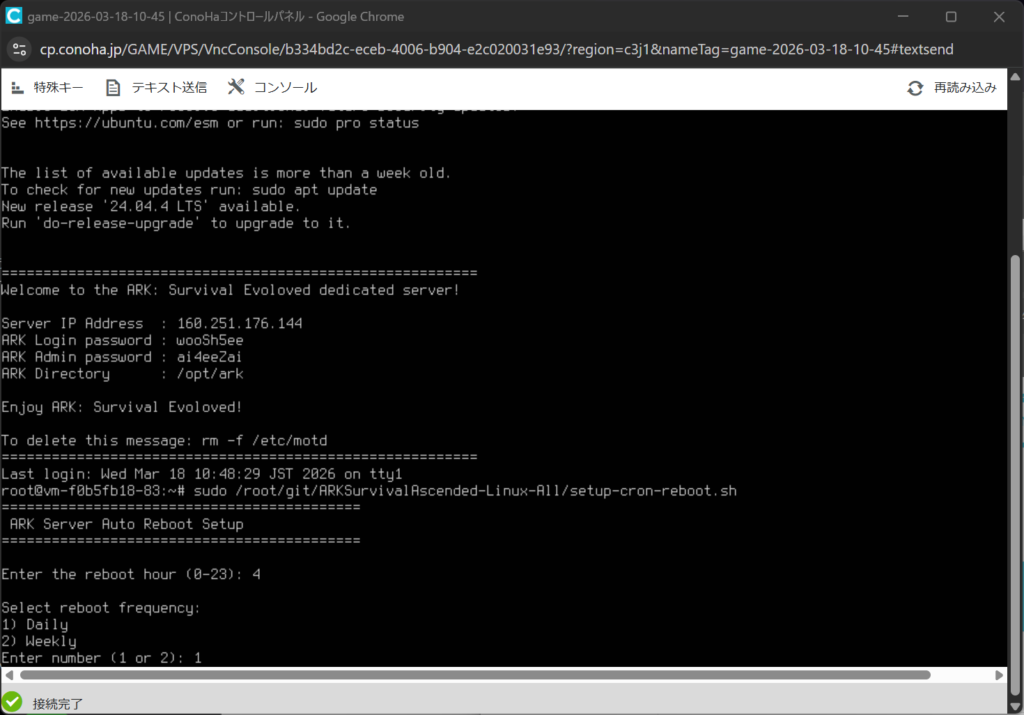Click the green 接続完了 checkmark status icon

[12, 703]
